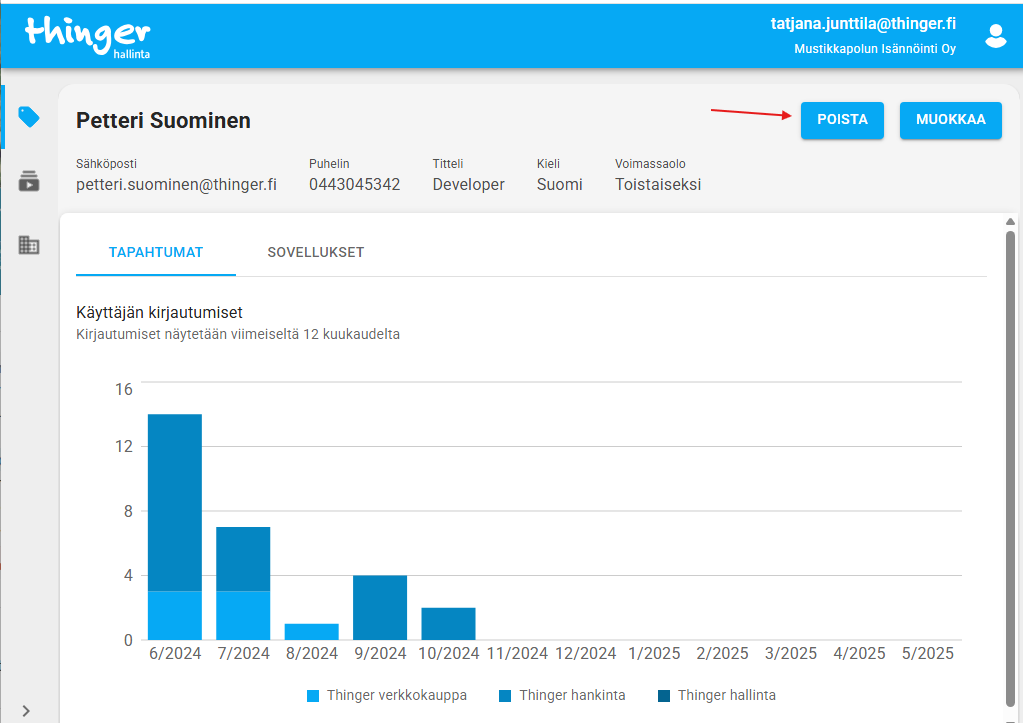Image resolution: width=1023 pixels, height=723 pixels.
Task: Click account email tatjana.junttila@thinger.fi
Action: point(863,24)
